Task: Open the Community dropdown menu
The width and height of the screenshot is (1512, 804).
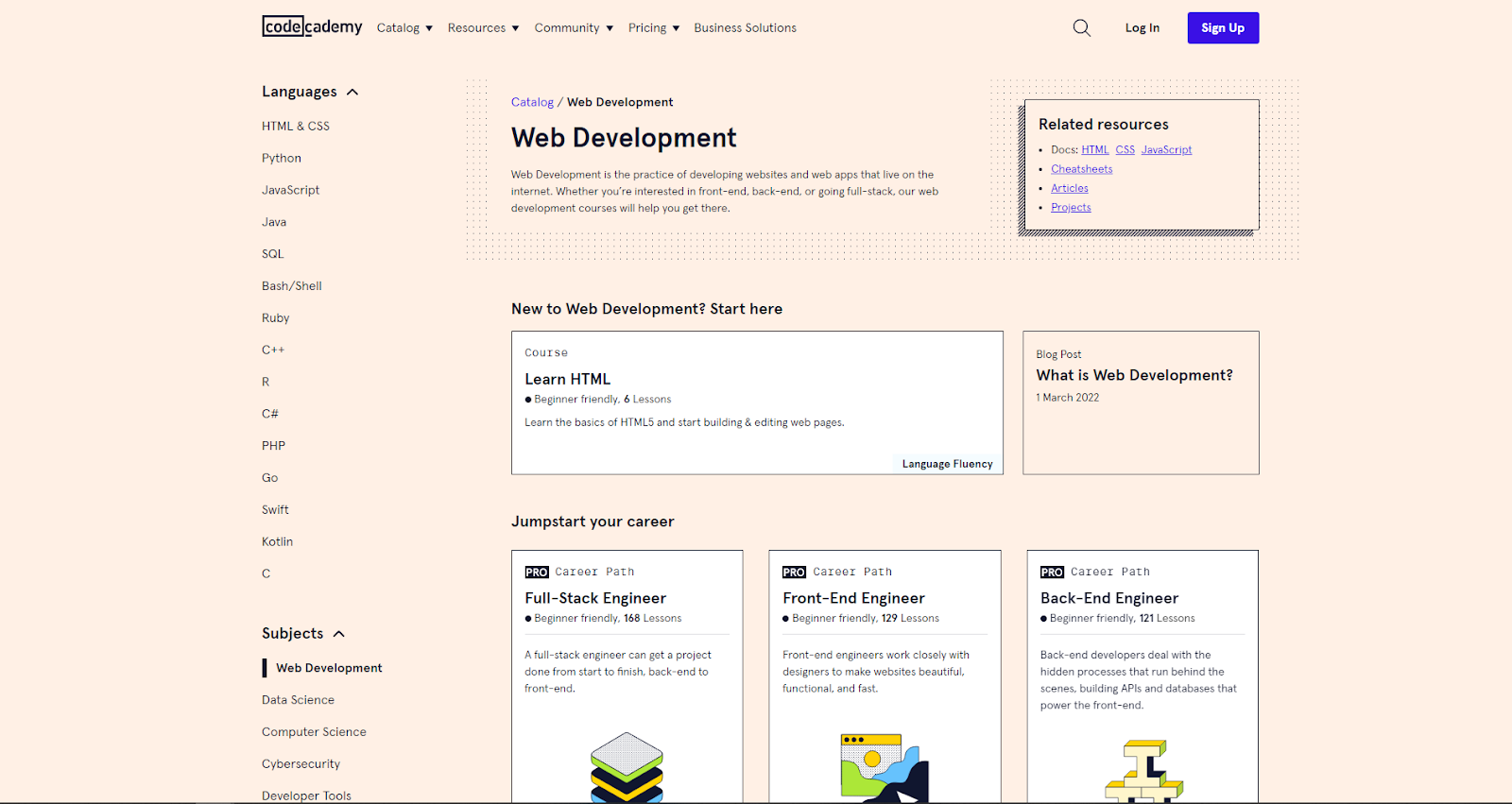Action: [574, 28]
